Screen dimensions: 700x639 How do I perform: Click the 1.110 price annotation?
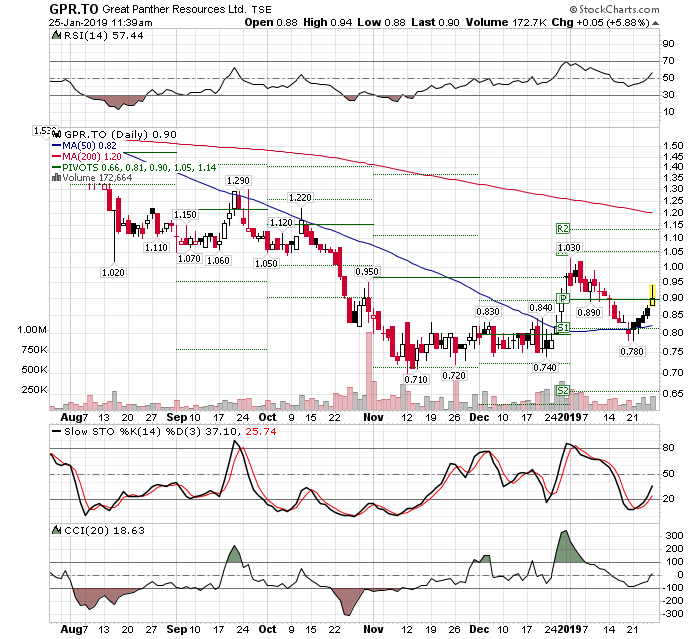[x=156, y=247]
